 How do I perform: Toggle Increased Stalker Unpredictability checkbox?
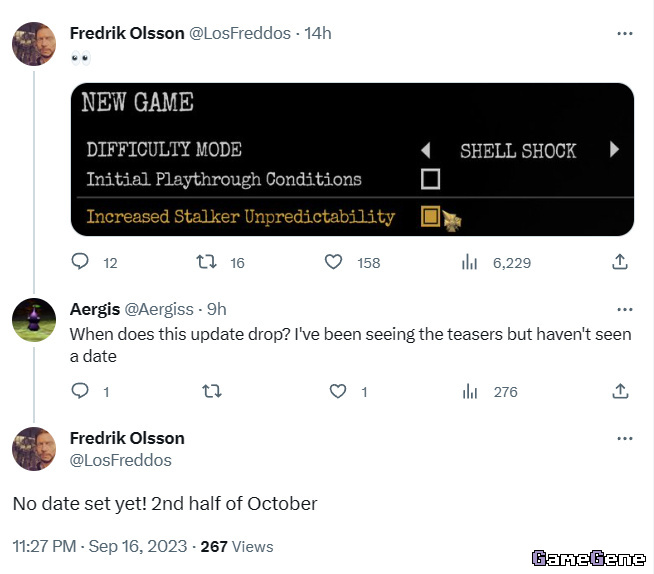tap(430, 216)
